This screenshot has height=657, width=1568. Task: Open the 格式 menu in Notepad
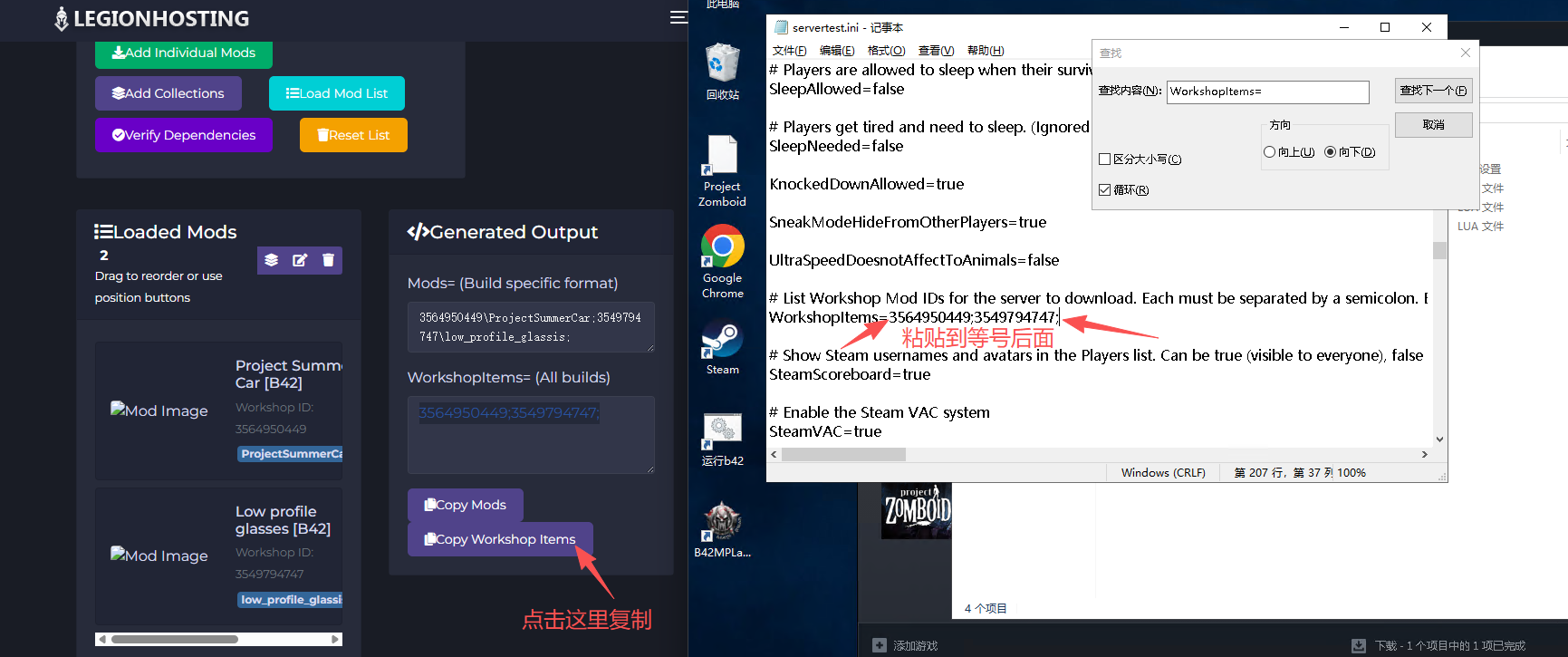[x=885, y=51]
